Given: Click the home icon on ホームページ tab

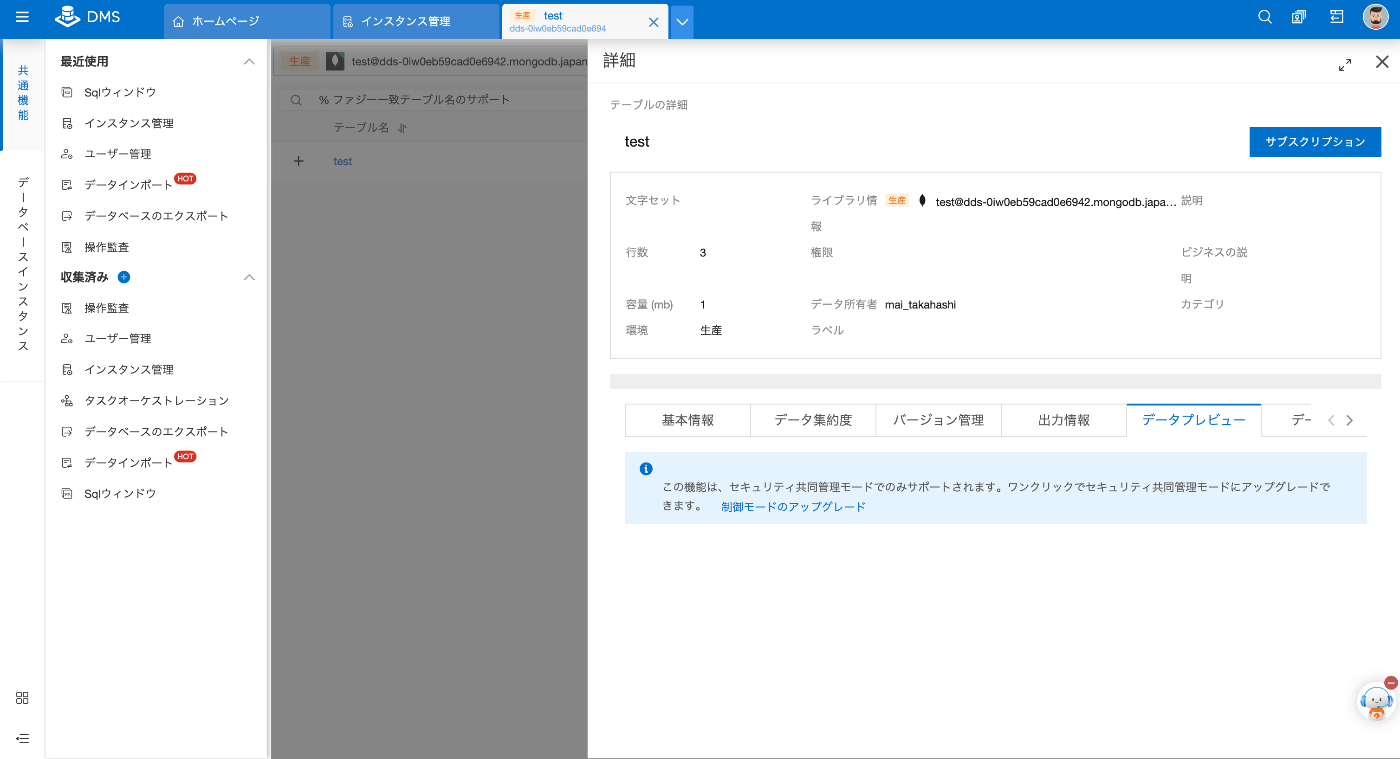Looking at the screenshot, I should pyautogui.click(x=179, y=21).
